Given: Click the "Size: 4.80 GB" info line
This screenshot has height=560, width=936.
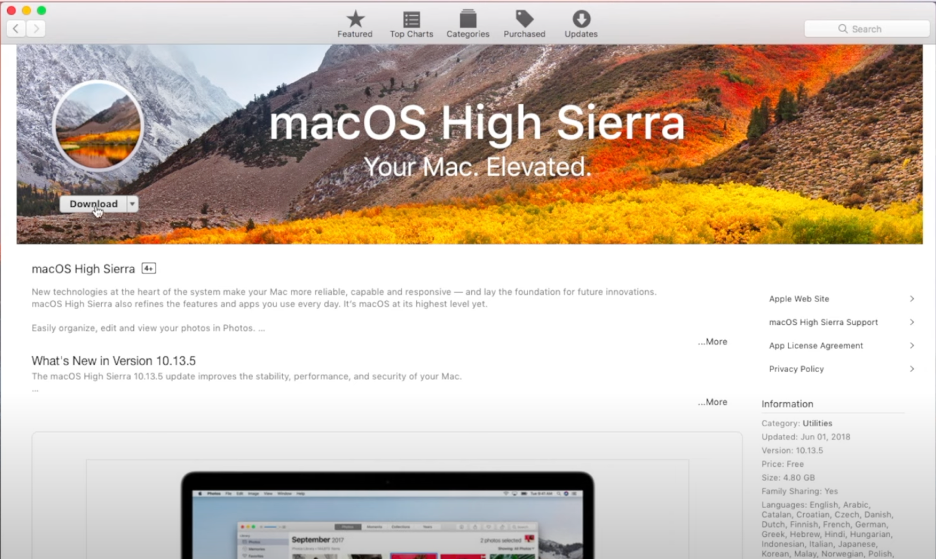Looking at the screenshot, I should coord(788,478).
